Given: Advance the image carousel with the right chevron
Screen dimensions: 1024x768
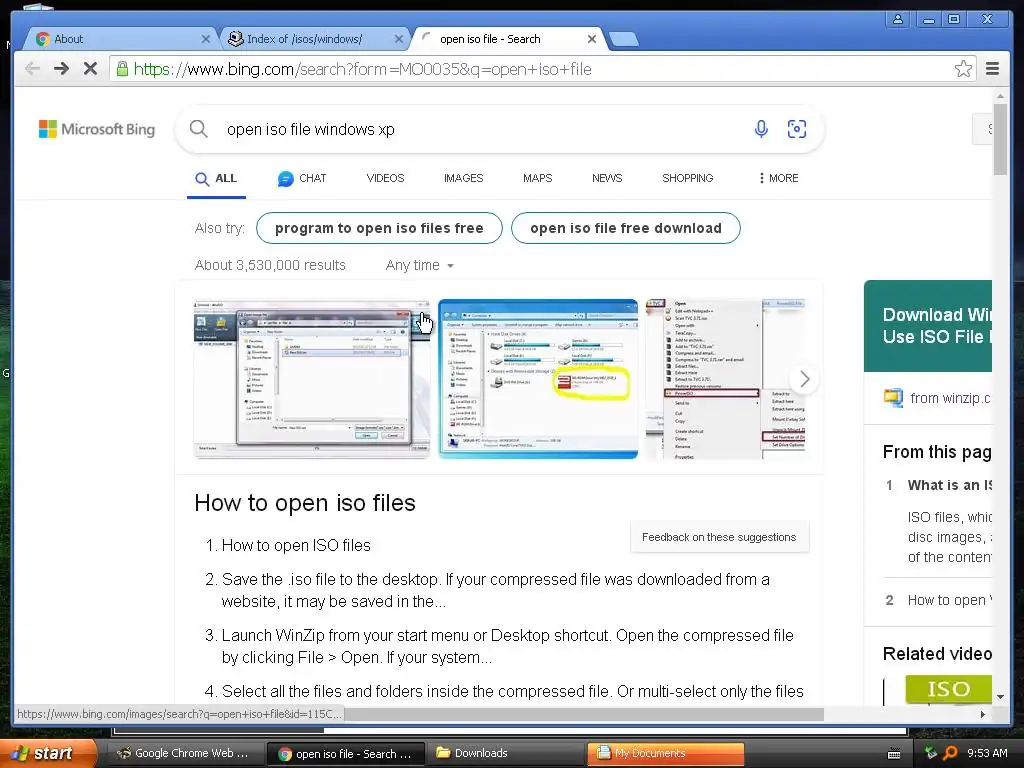Looking at the screenshot, I should pos(805,379).
